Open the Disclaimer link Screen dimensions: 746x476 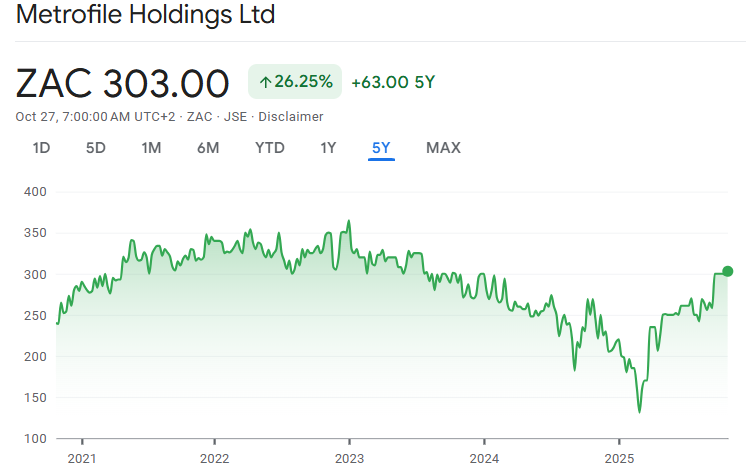coord(291,117)
